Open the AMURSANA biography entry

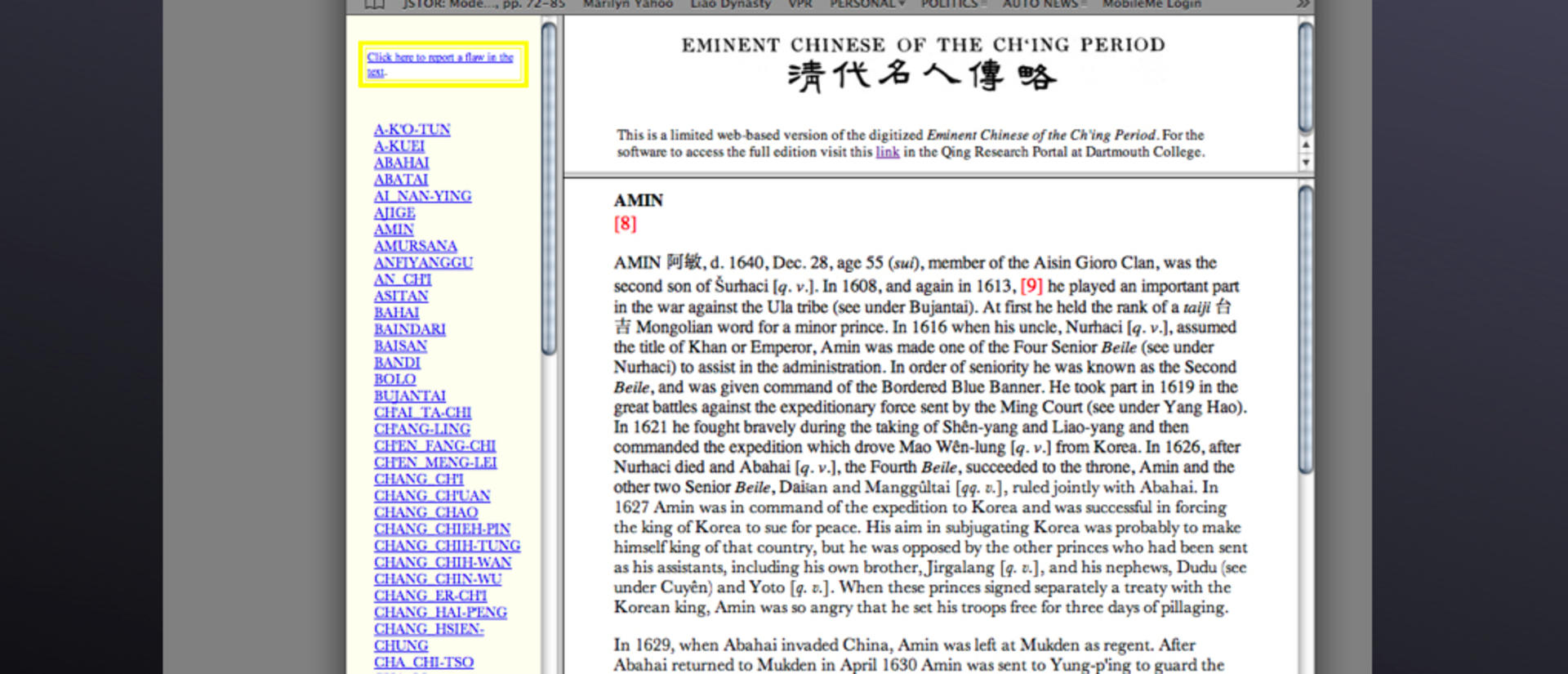415,246
